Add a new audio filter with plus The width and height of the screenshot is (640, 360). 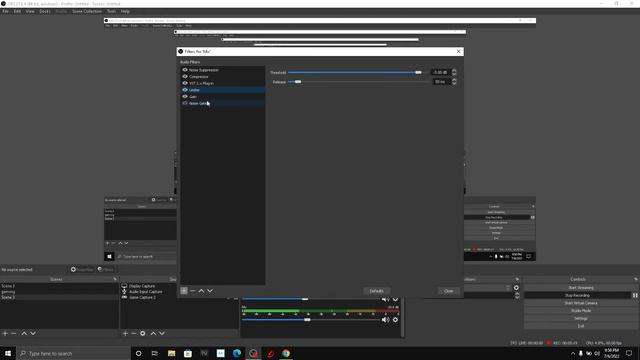pos(184,291)
